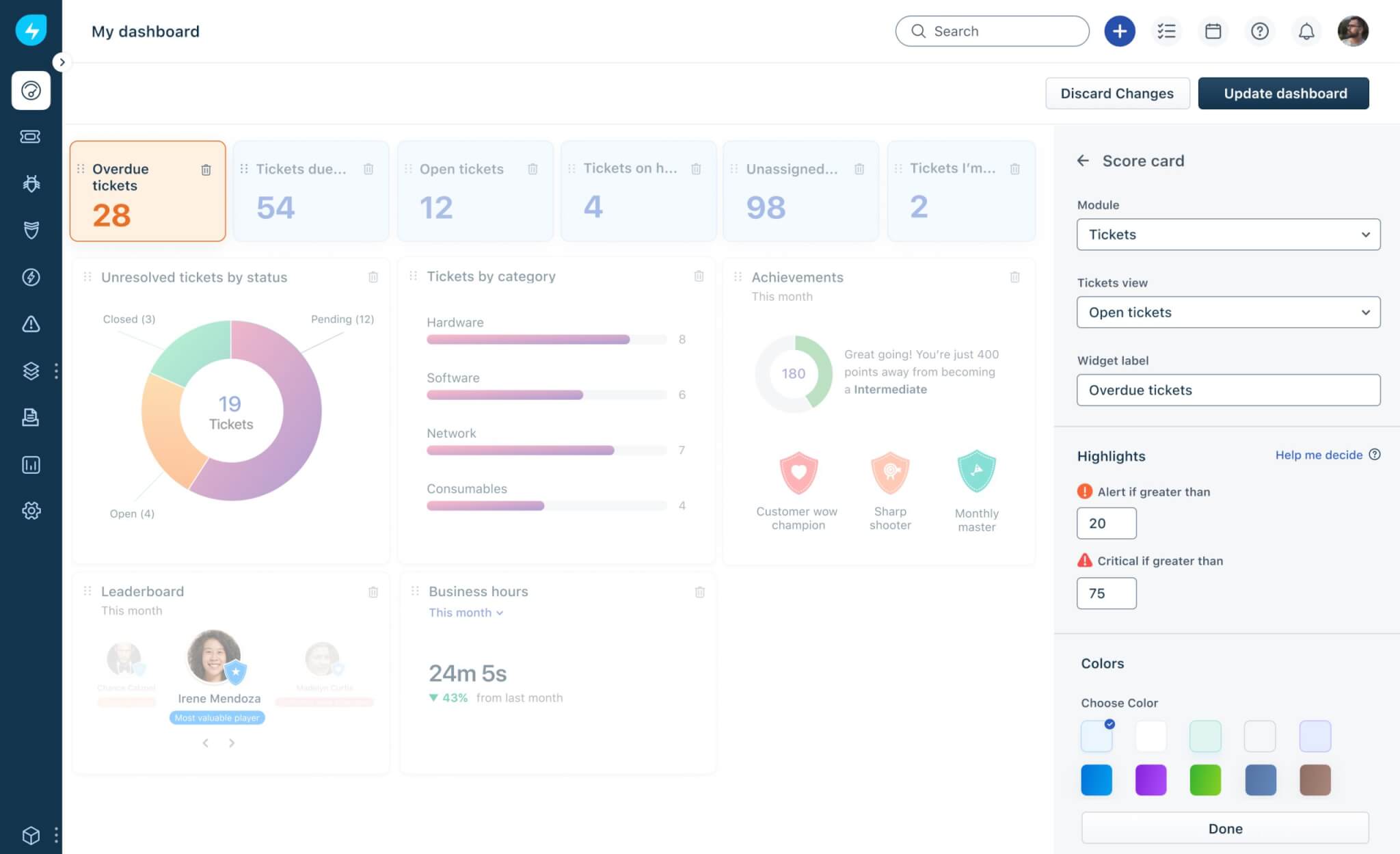Screen dimensions: 1400x854
Task: Open the task checklist icon
Action: click(x=1166, y=31)
